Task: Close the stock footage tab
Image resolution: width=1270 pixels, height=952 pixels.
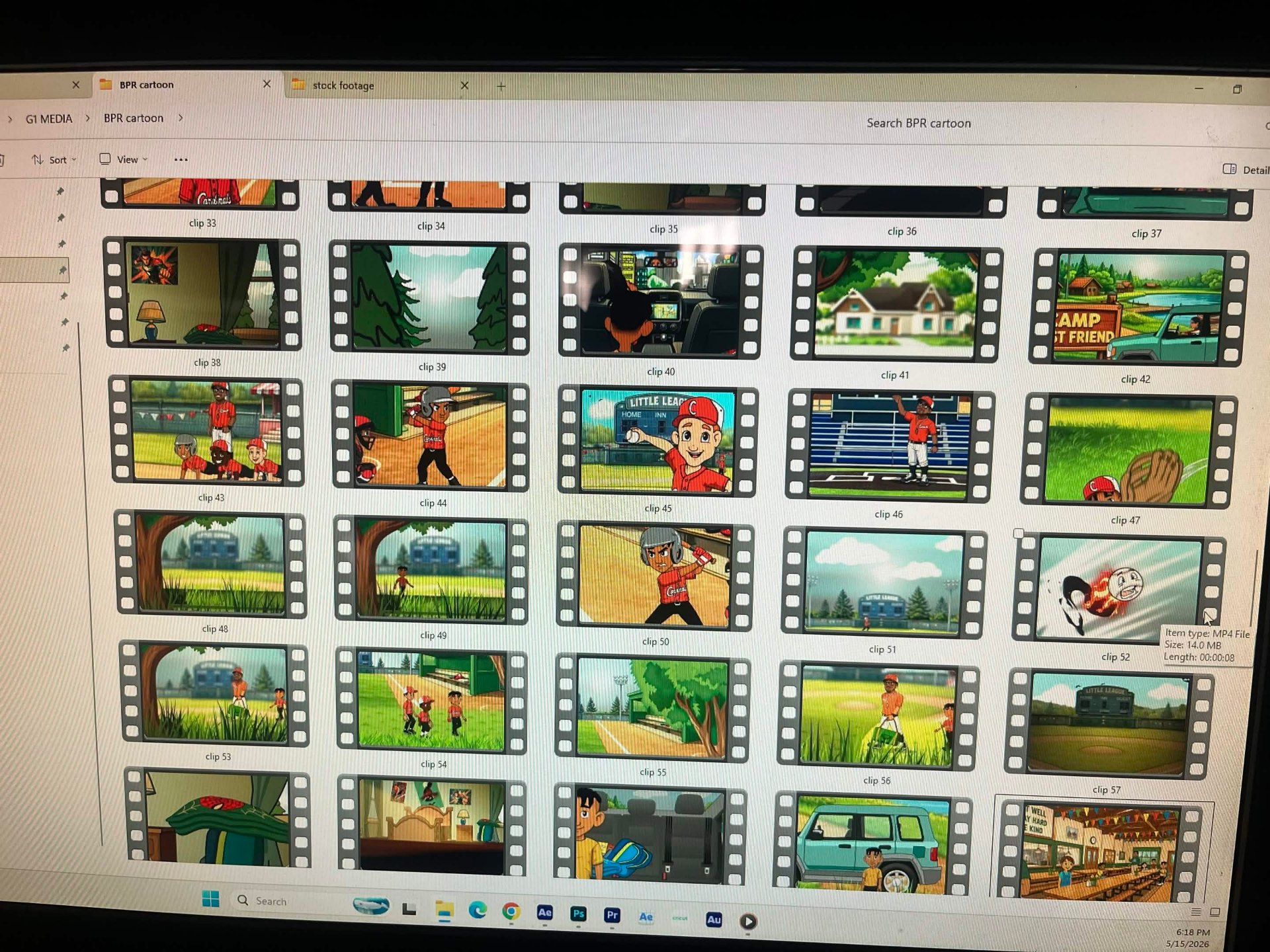Action: point(464,85)
